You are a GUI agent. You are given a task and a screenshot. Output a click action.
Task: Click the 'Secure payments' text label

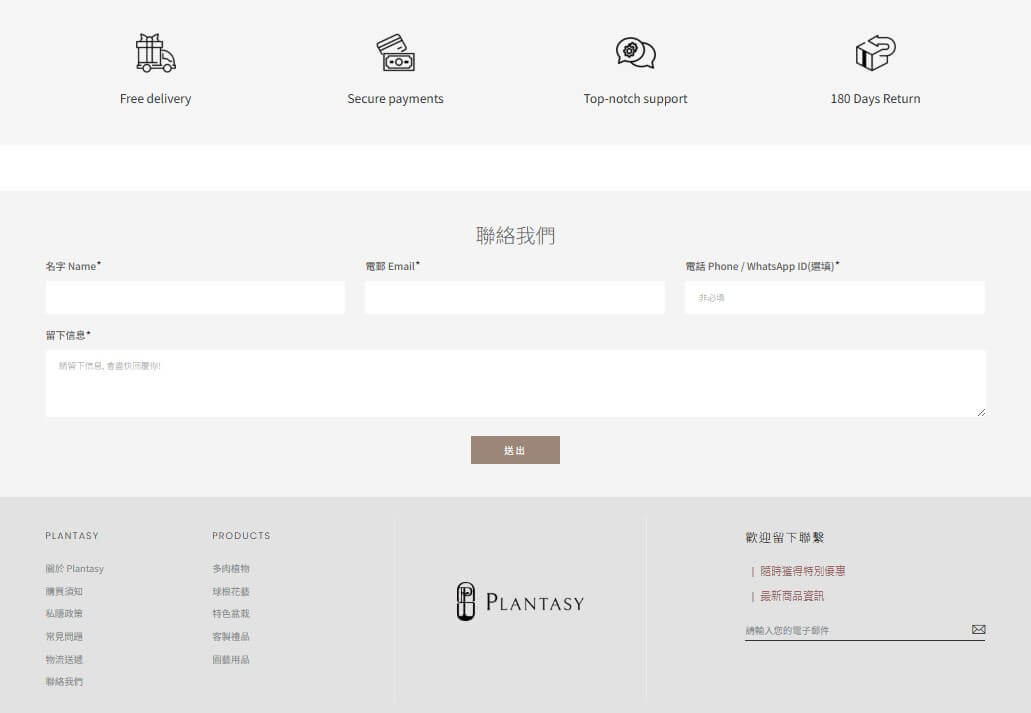pyautogui.click(x=395, y=99)
